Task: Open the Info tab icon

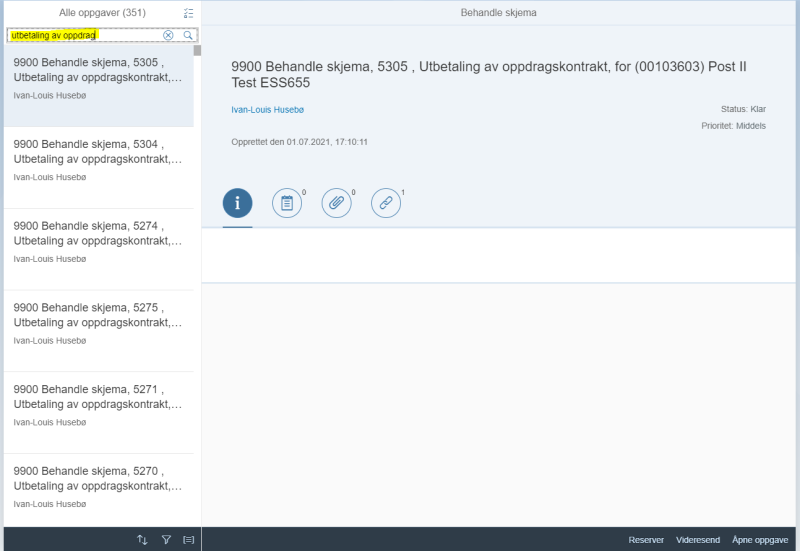Action: click(x=237, y=203)
